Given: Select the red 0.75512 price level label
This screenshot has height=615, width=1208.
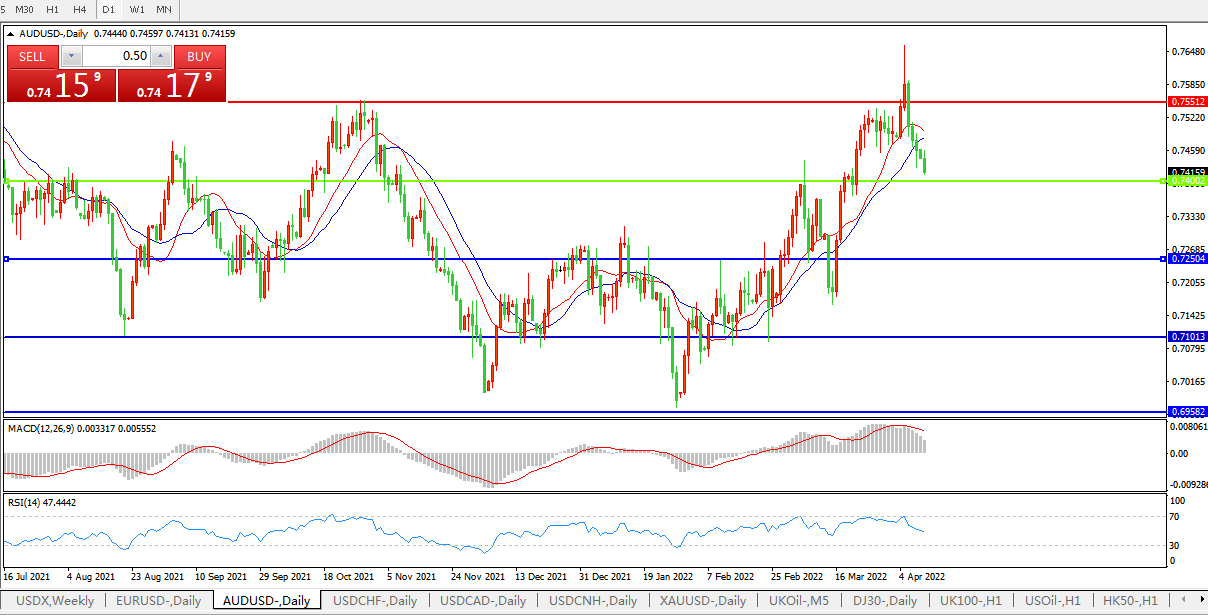Looking at the screenshot, I should click(1188, 102).
